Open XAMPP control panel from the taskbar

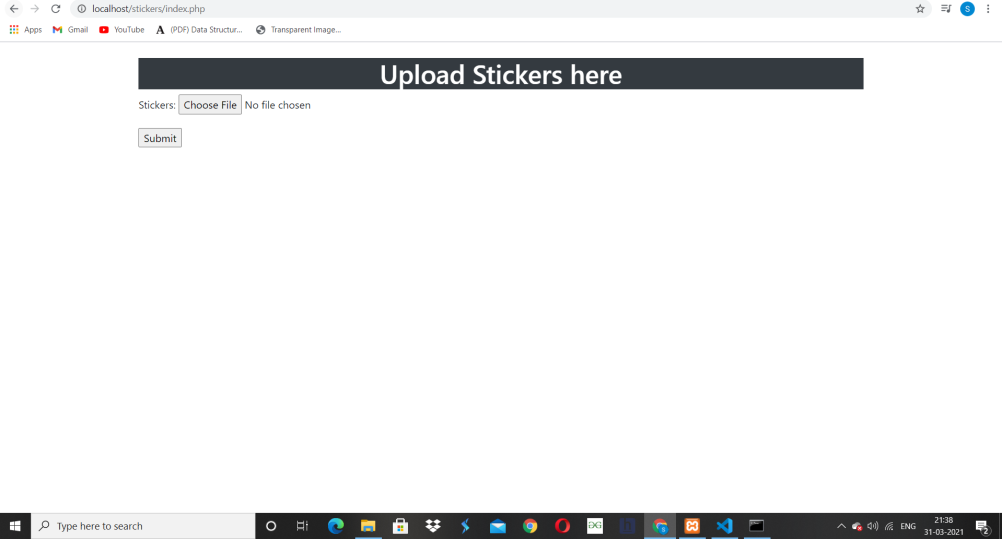tap(692, 526)
